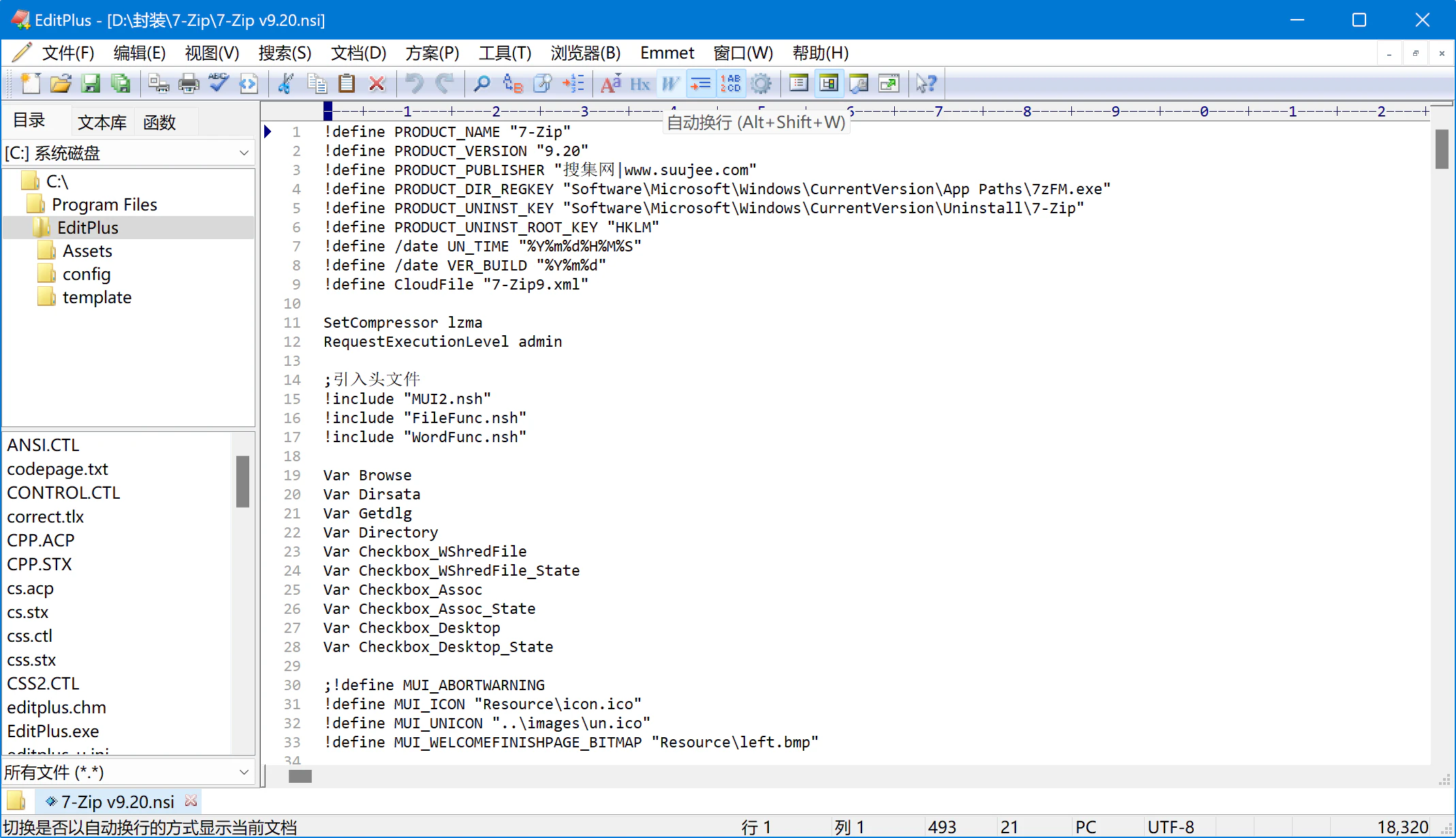Viewport: 1456px width, 838px height.
Task: Select editplus.chm in file list
Action: [57, 707]
